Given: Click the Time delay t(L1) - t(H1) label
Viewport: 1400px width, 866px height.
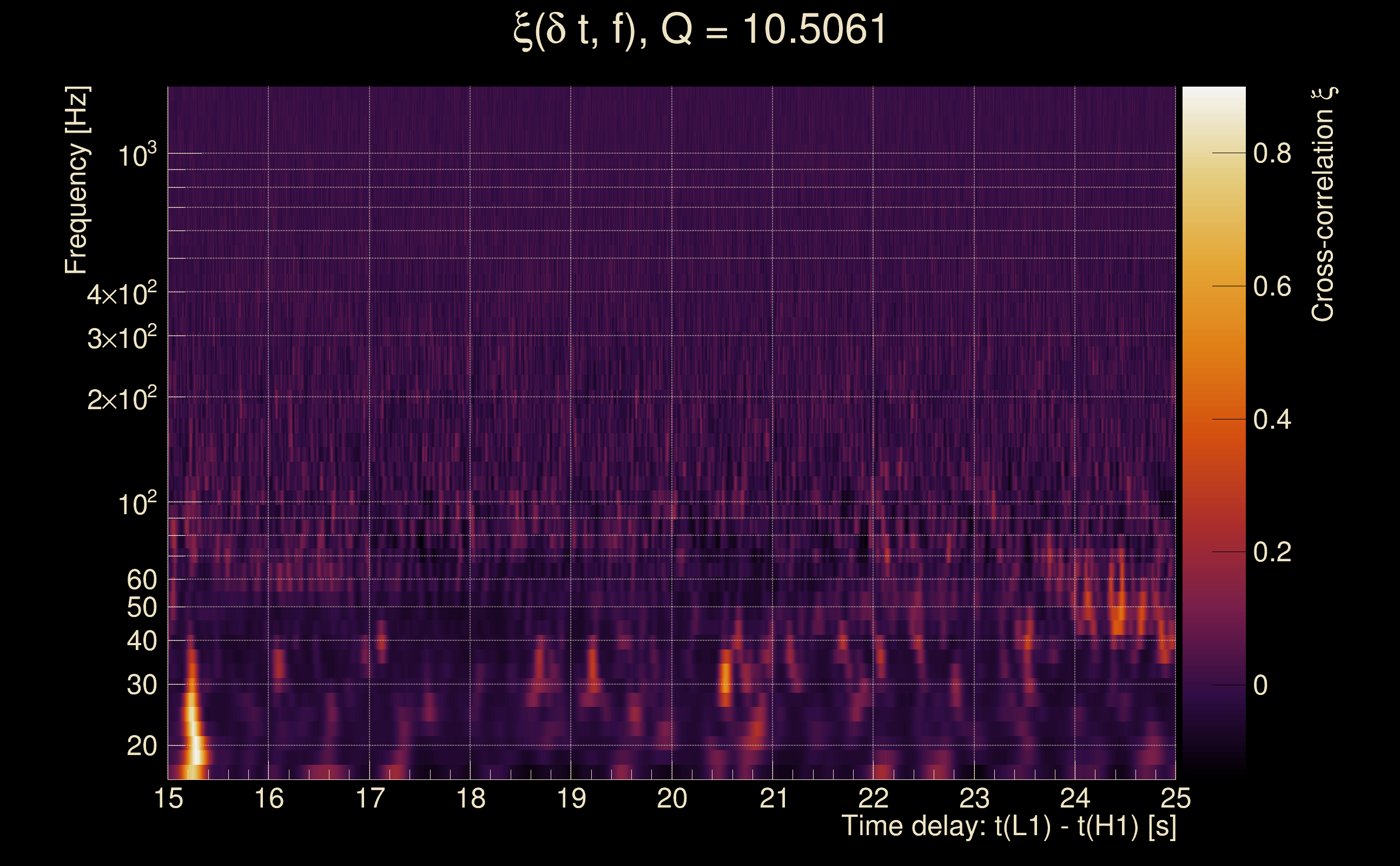Looking at the screenshot, I should (x=1008, y=826).
